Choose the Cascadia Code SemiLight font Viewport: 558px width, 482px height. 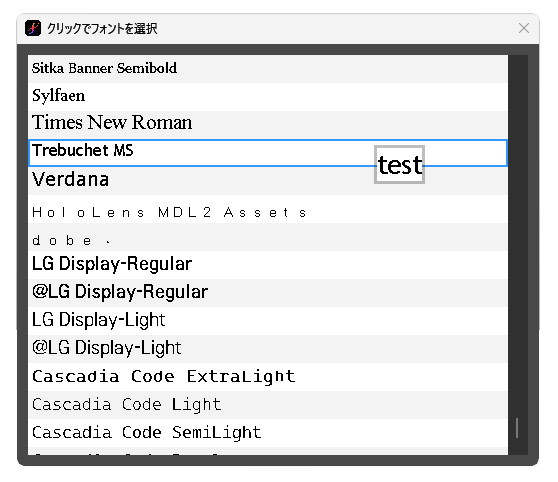(268, 433)
